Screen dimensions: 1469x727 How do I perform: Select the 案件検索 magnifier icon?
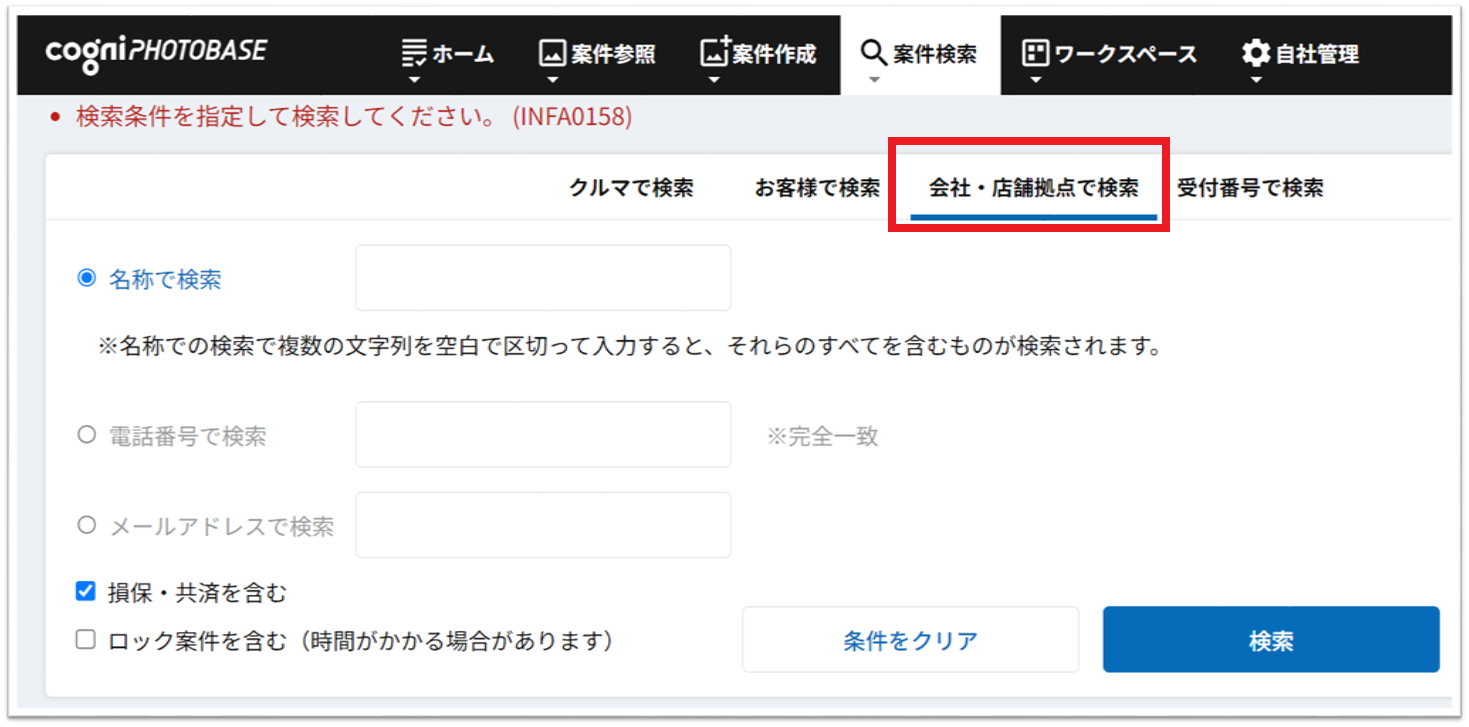tap(874, 52)
